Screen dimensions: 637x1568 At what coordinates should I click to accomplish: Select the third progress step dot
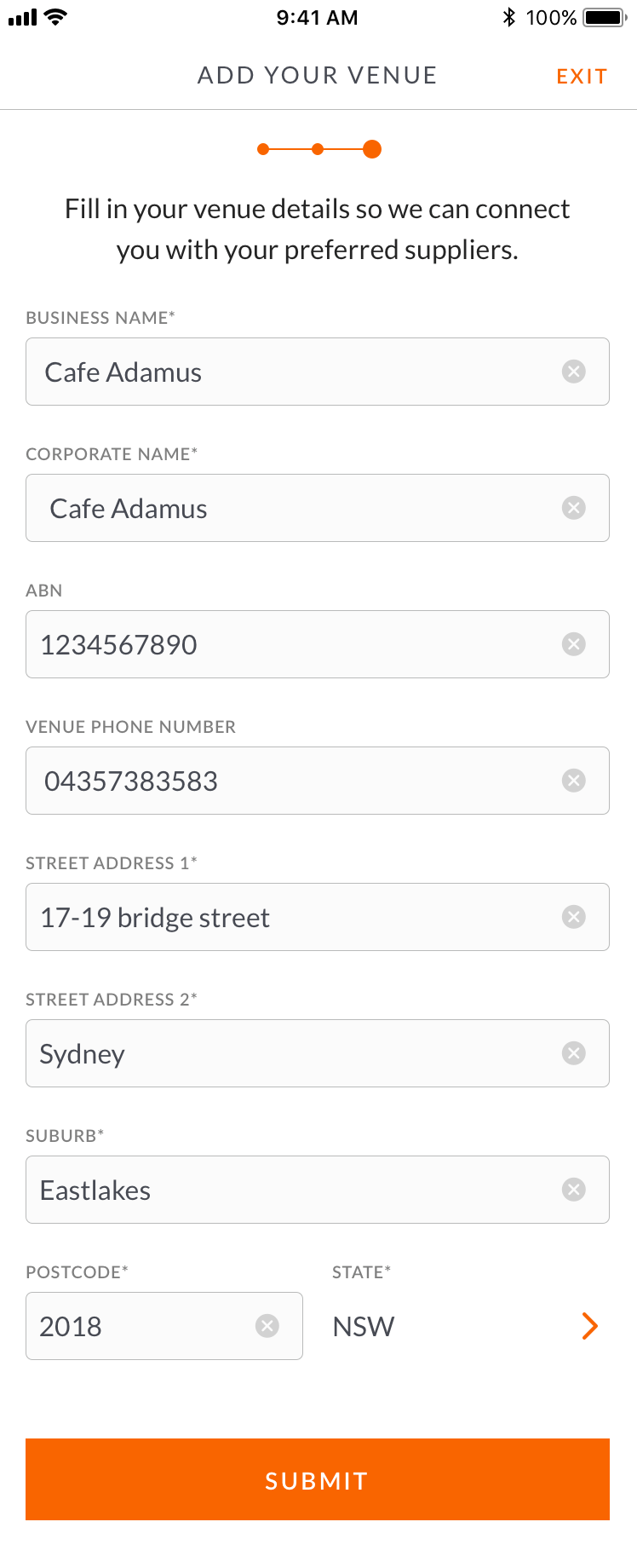372,149
